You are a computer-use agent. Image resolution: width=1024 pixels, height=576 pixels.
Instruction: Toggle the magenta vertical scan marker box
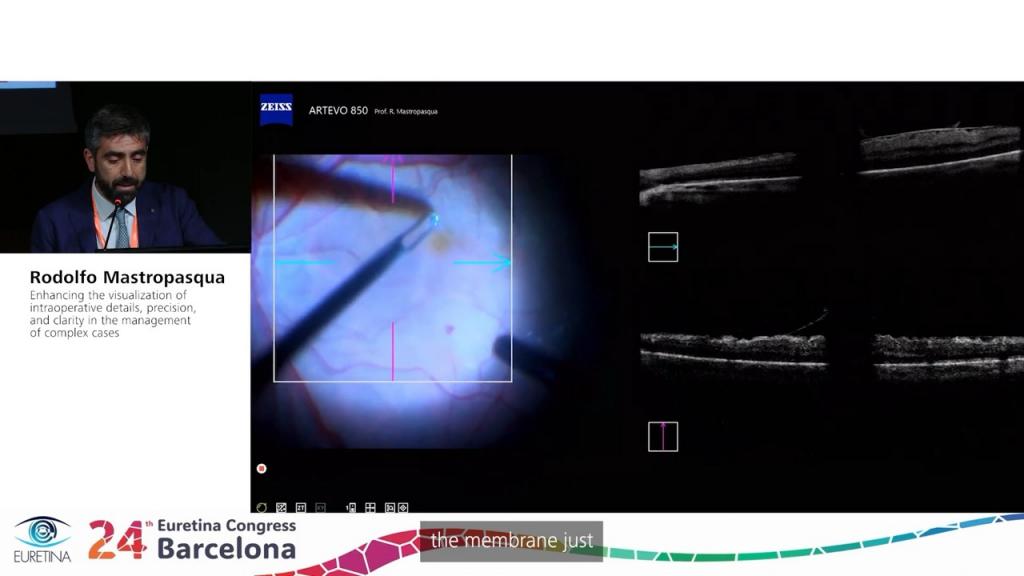tap(661, 437)
